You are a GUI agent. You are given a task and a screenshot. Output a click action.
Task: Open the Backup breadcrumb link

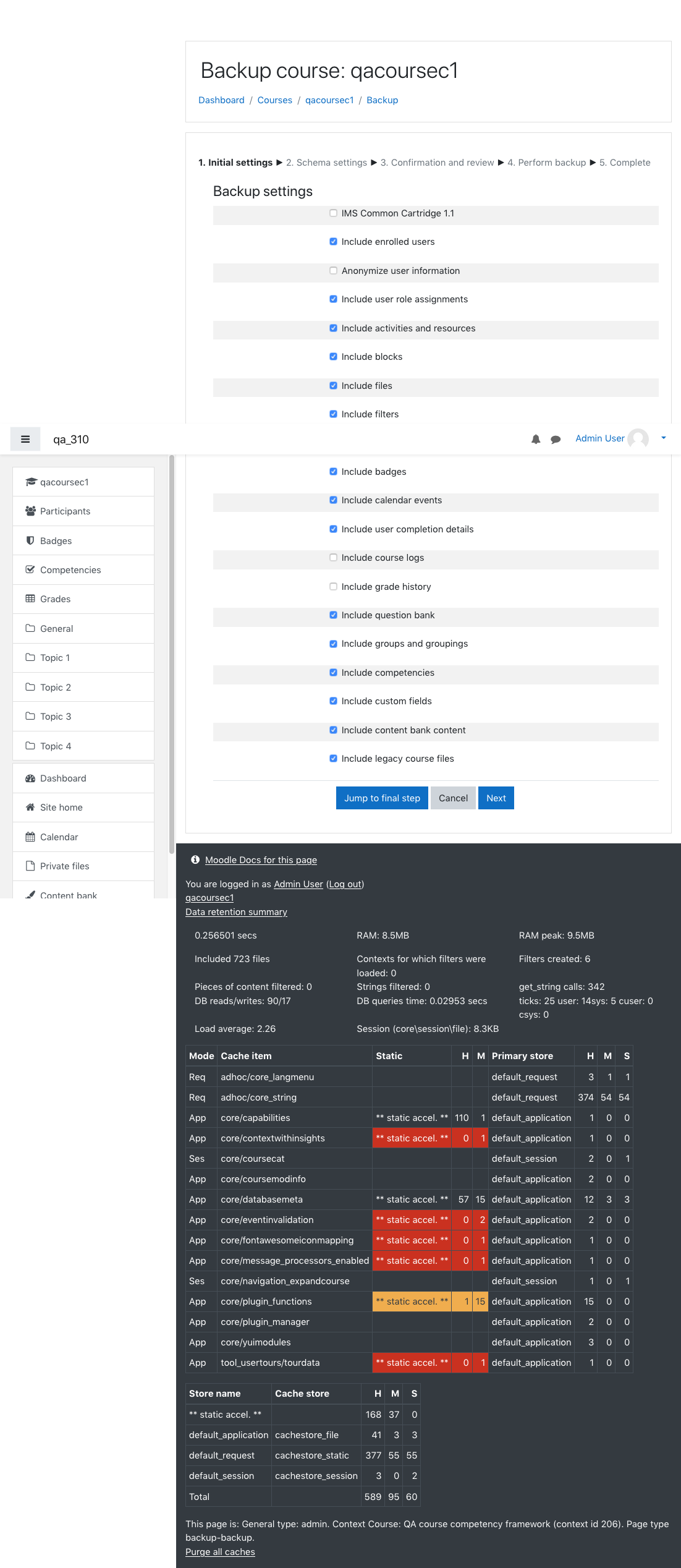(383, 100)
